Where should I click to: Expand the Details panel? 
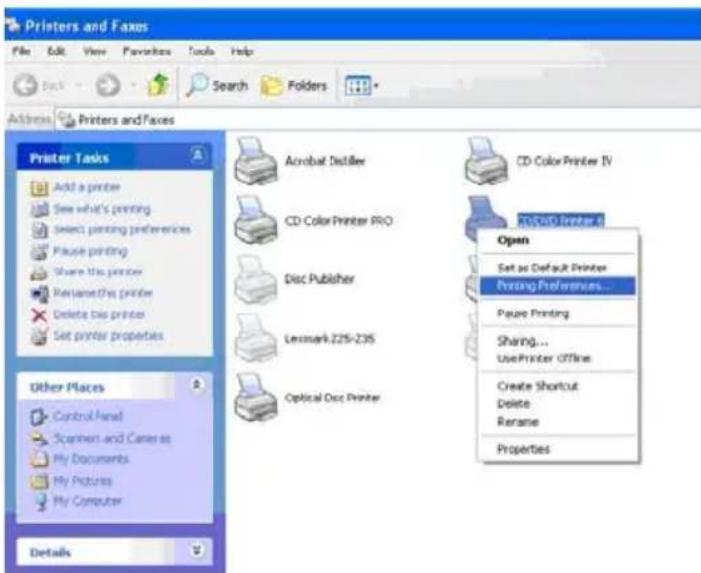(x=197, y=550)
